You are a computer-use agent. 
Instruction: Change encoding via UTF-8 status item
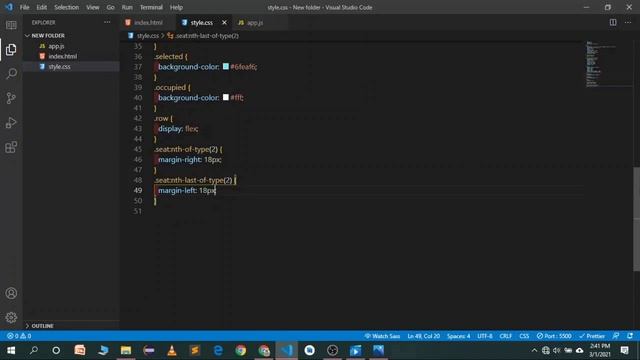485,336
